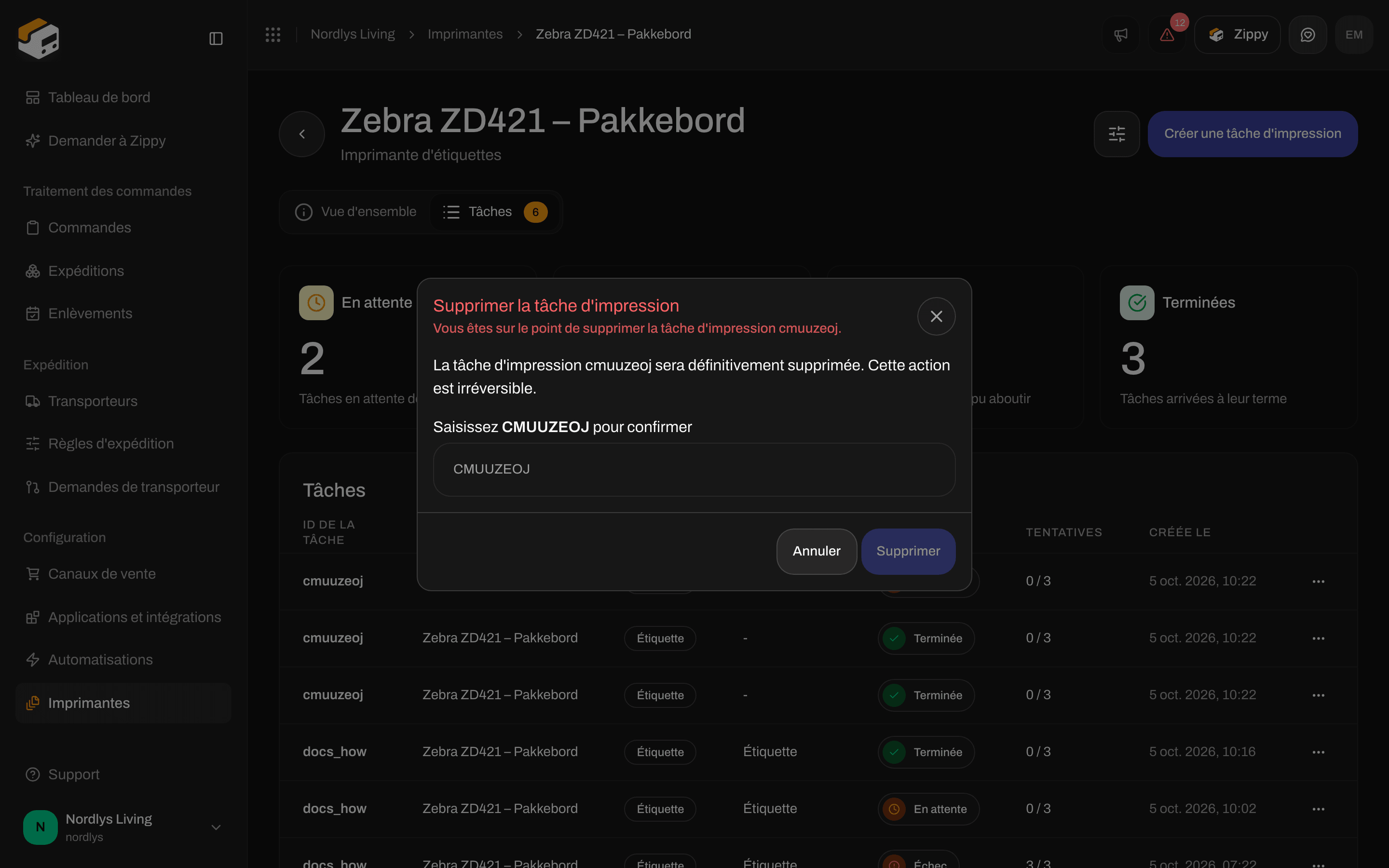
Task: Expand the Nordlys Living account switcher
Action: click(x=123, y=827)
